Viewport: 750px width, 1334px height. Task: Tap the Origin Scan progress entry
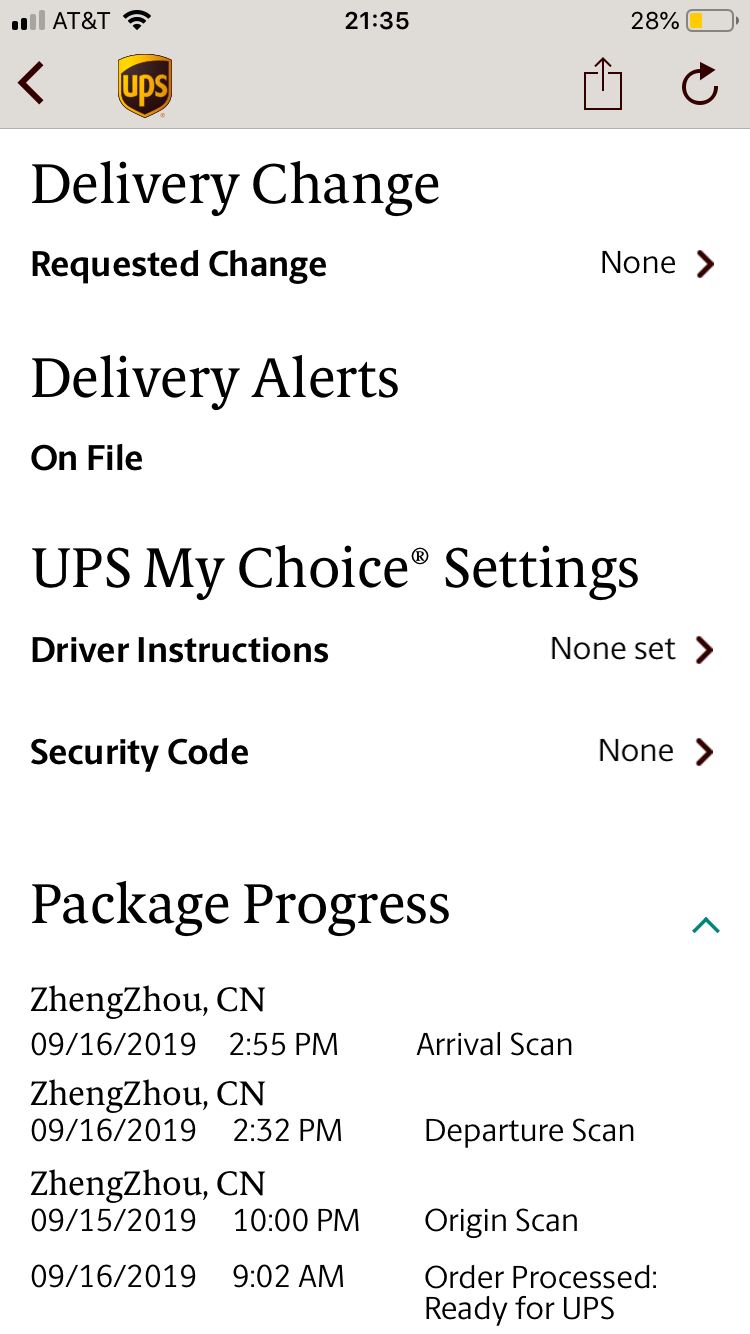point(502,1221)
